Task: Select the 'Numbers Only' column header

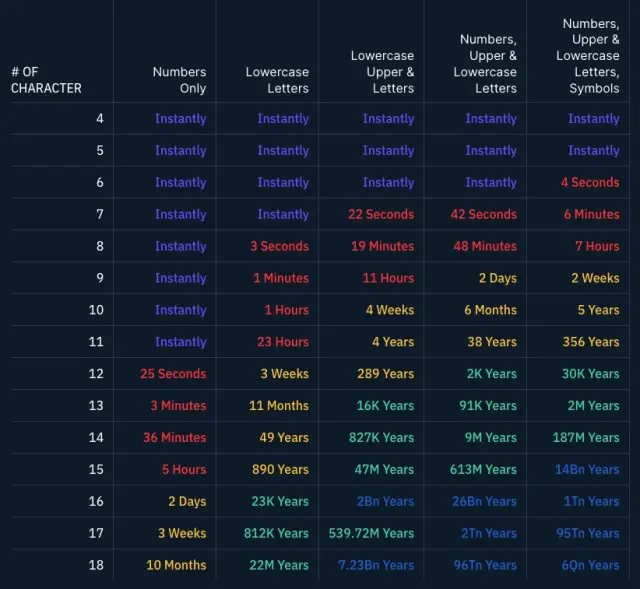Action: pyautogui.click(x=179, y=80)
